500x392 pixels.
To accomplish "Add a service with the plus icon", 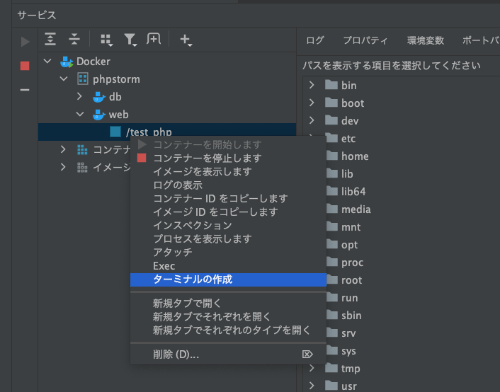I will tap(185, 40).
